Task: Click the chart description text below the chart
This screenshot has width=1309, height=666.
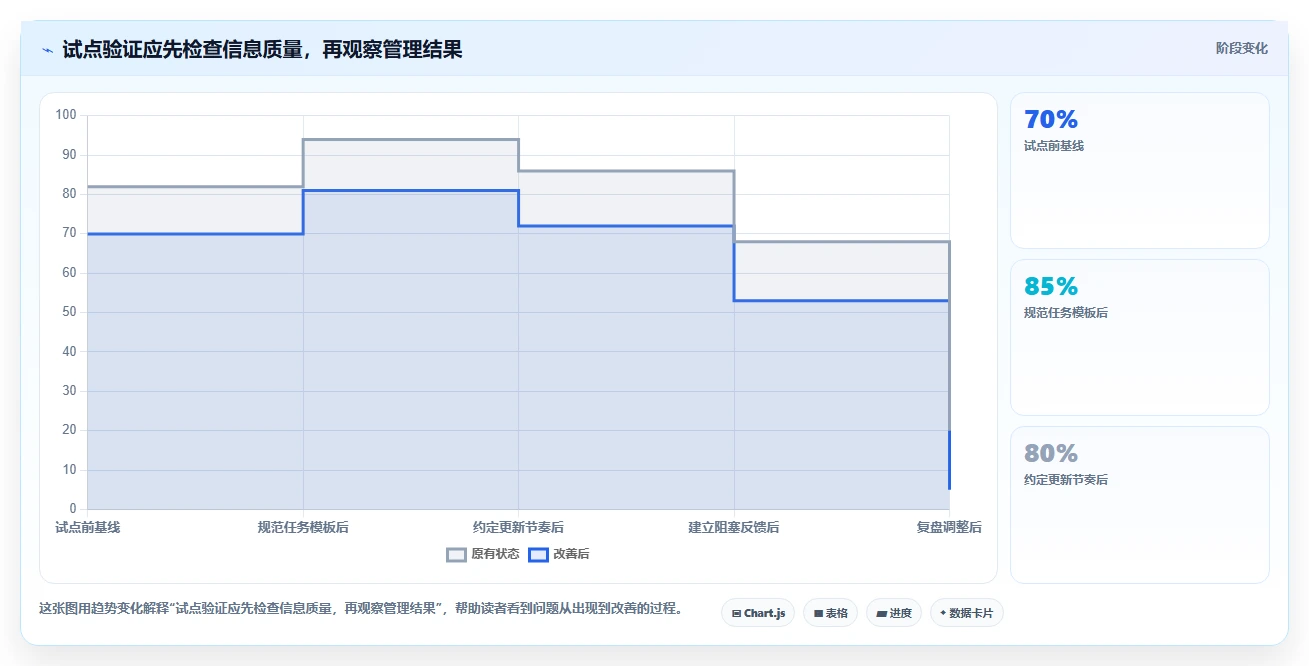Action: [361, 608]
